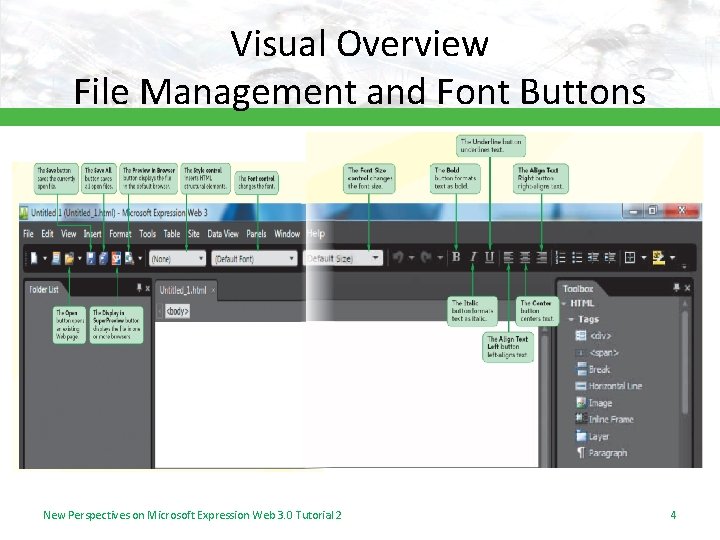This screenshot has height=540, width=720.
Task: Open the Help menu
Action: coord(316,234)
